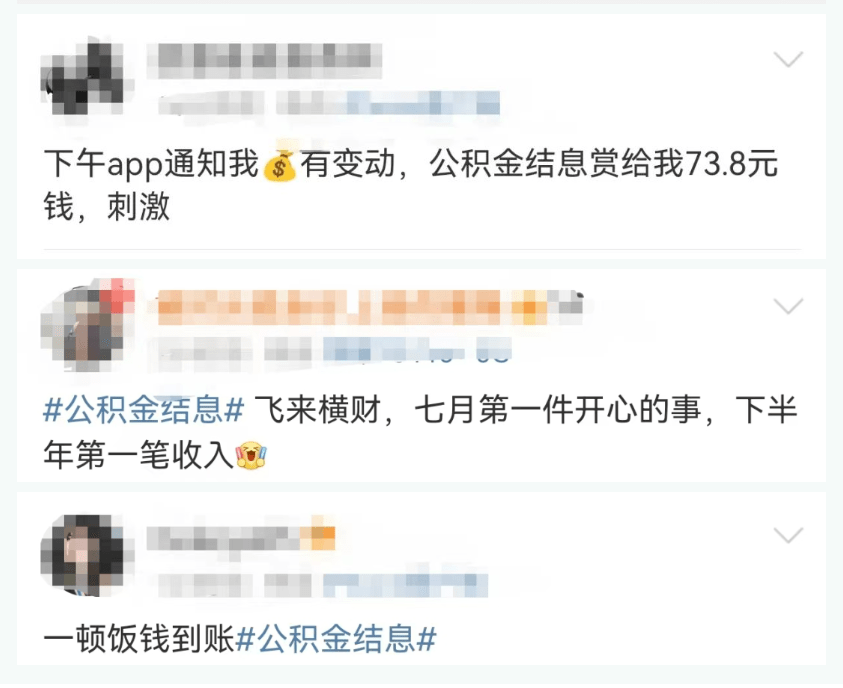This screenshot has width=843, height=688.
Task: Open the avatar of the 73.8元 post author
Action: 82,76
